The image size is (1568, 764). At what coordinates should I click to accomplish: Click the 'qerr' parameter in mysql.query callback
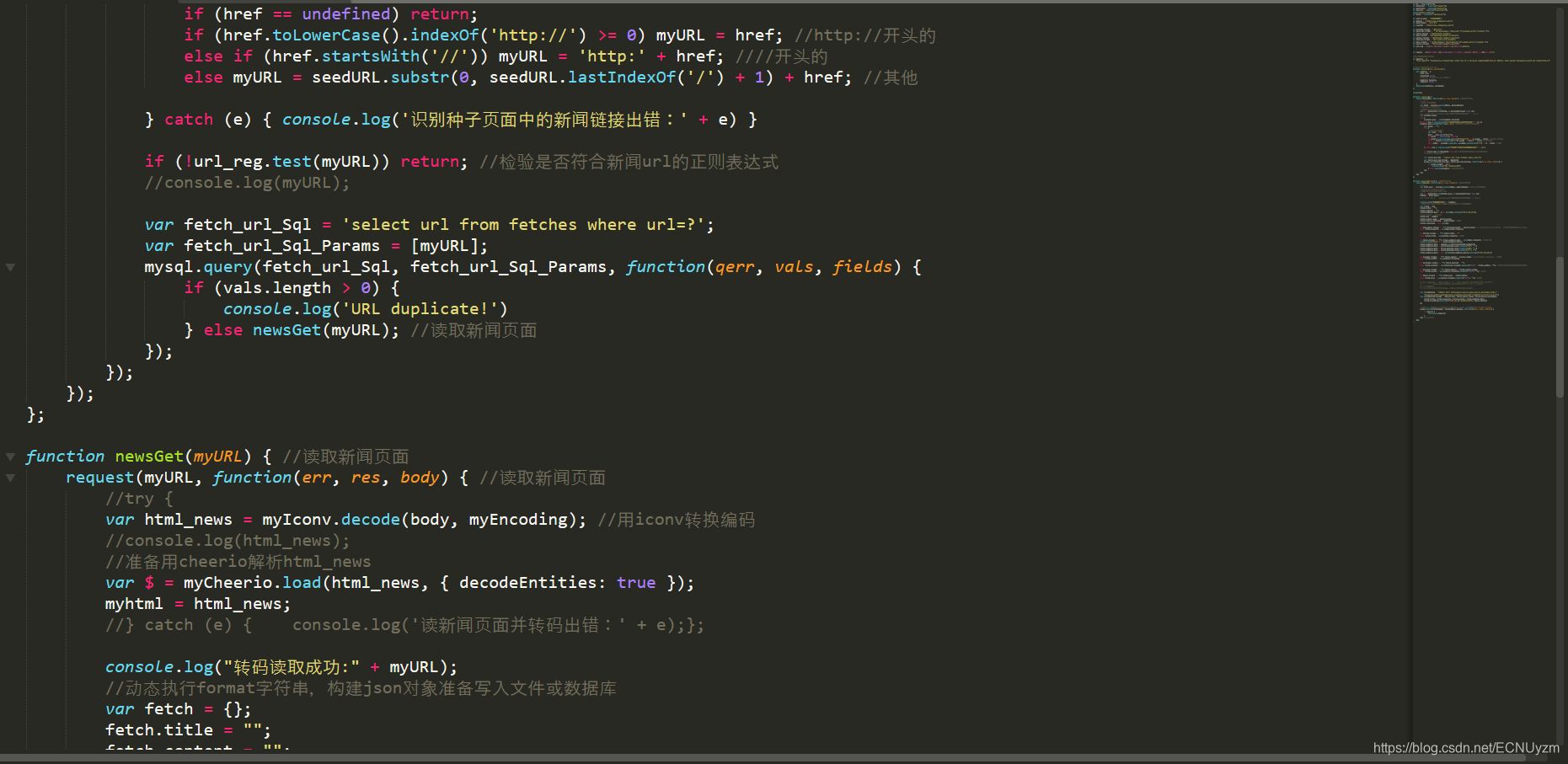click(735, 267)
